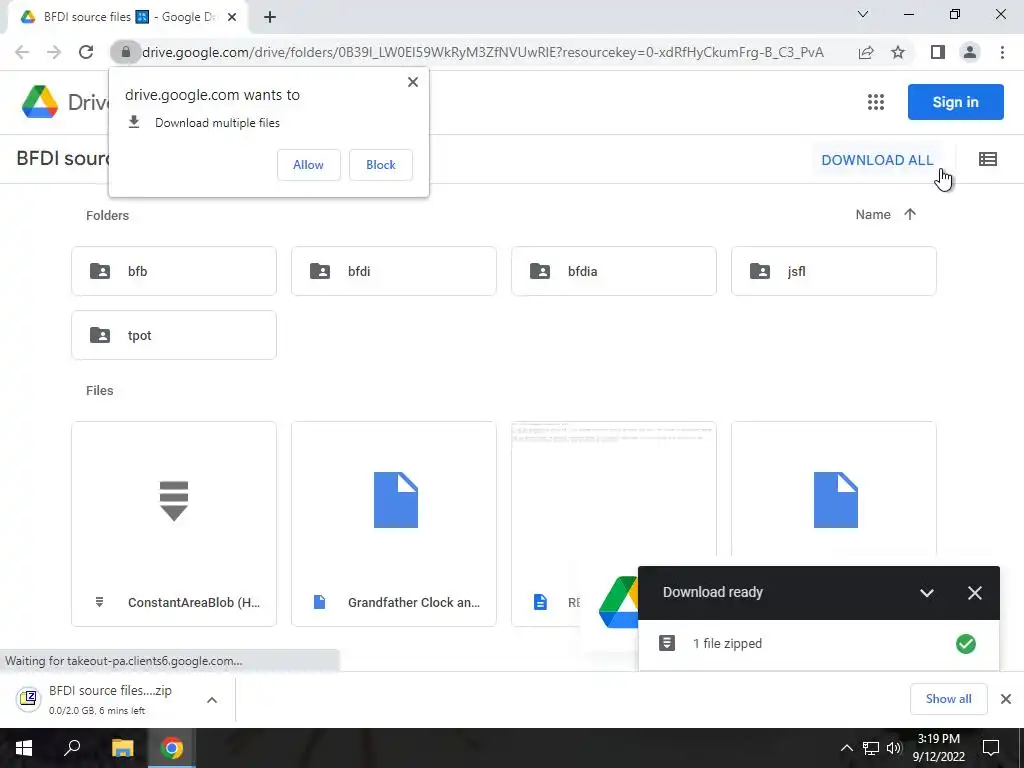Dismiss the download permission popup
1024x768 pixels.
coord(413,82)
